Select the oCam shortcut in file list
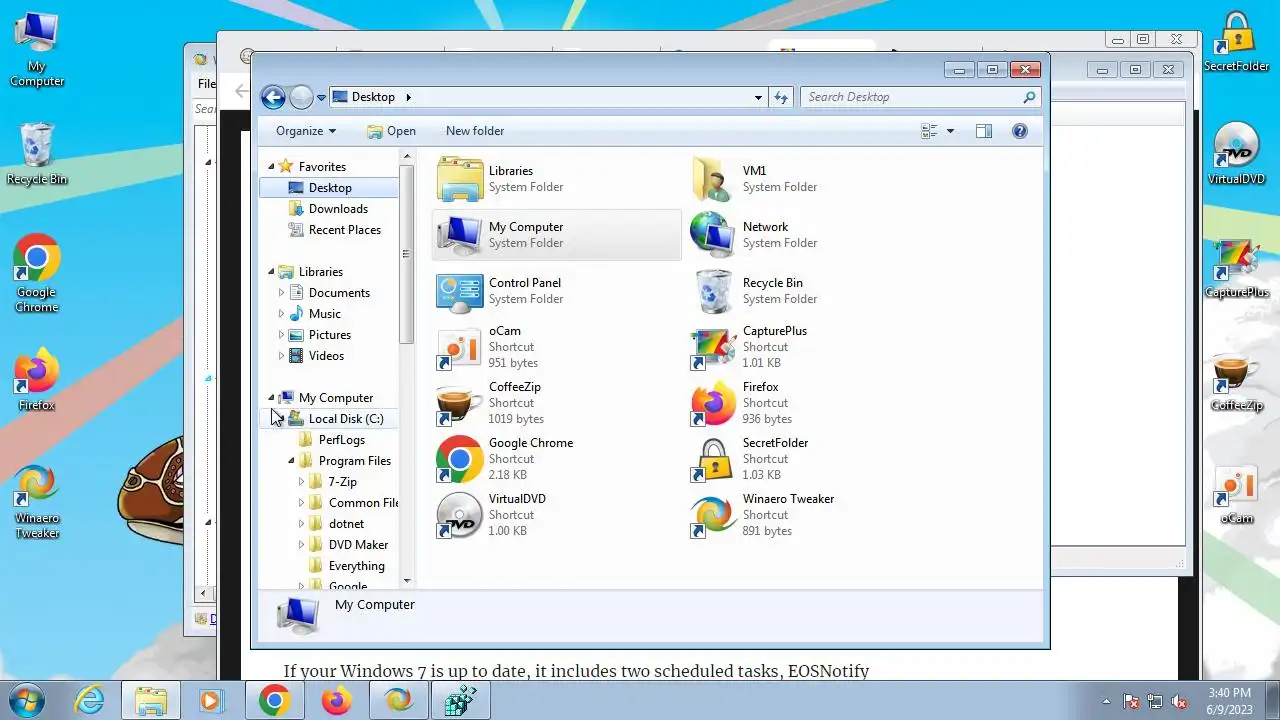 point(460,347)
